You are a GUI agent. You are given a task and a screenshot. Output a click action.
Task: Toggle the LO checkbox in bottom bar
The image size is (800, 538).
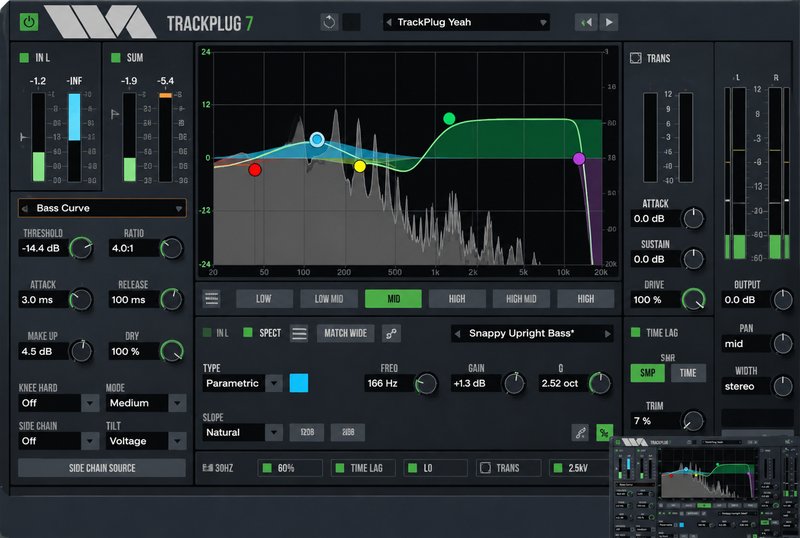[x=412, y=468]
